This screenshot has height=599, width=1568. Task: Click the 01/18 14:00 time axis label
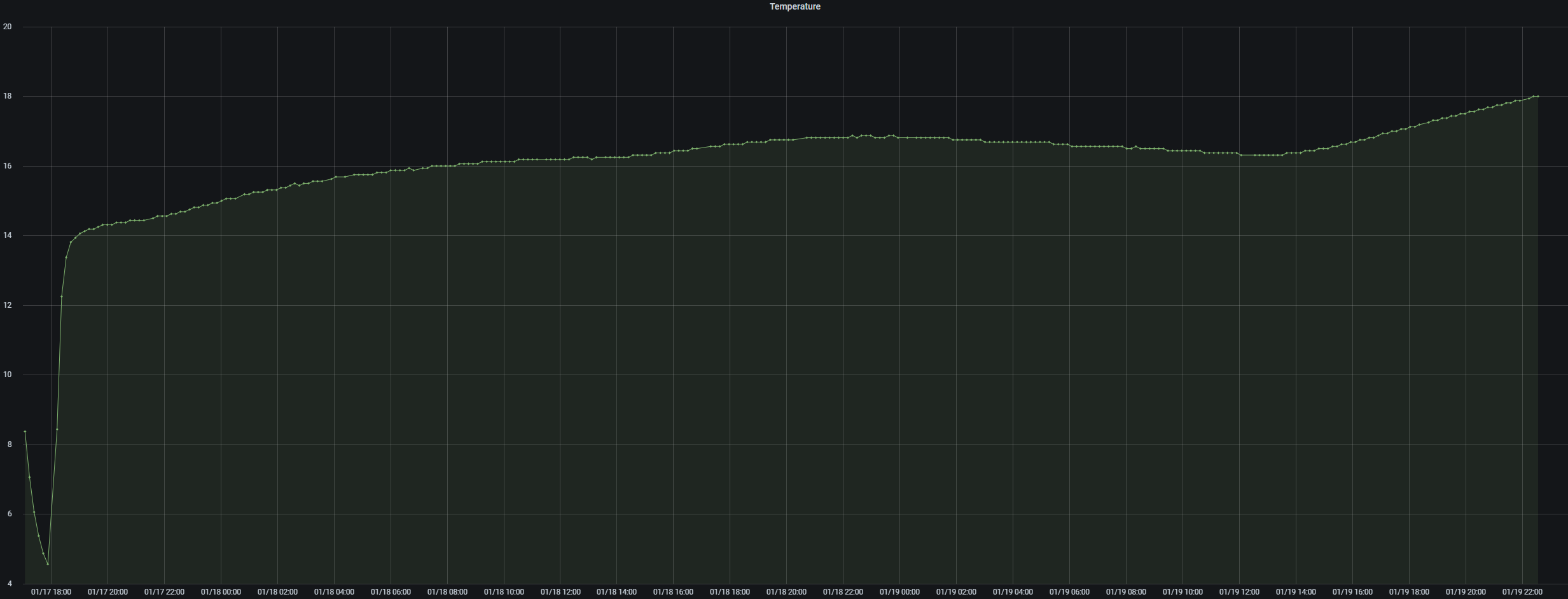click(616, 592)
